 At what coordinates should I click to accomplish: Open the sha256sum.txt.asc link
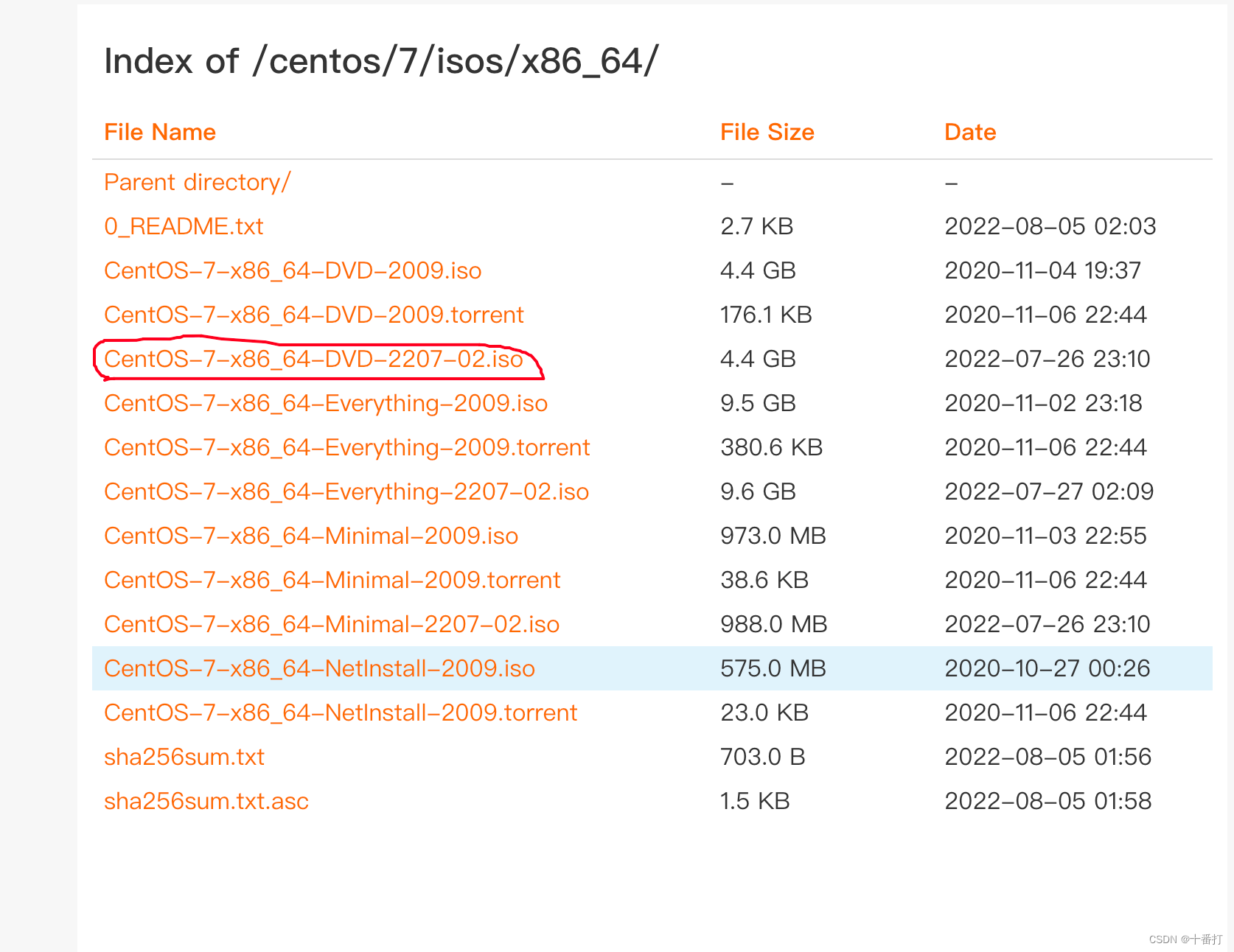click(206, 801)
